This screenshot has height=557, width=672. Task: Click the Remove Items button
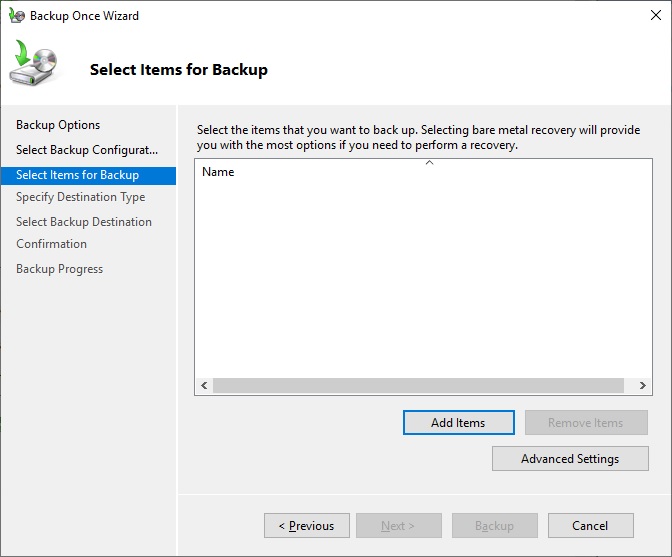coord(585,423)
